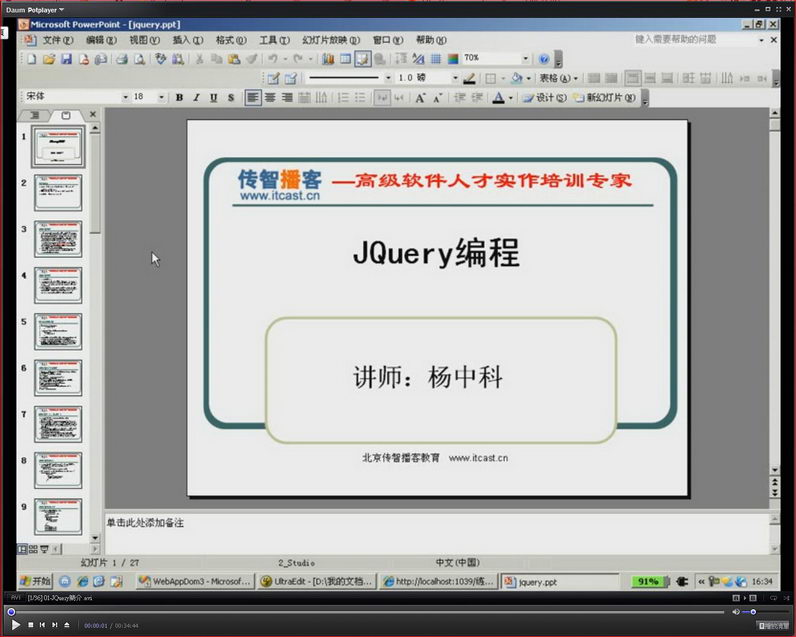The image size is (796, 637).
Task: Click the Print icon in the toolbar
Action: 122,59
